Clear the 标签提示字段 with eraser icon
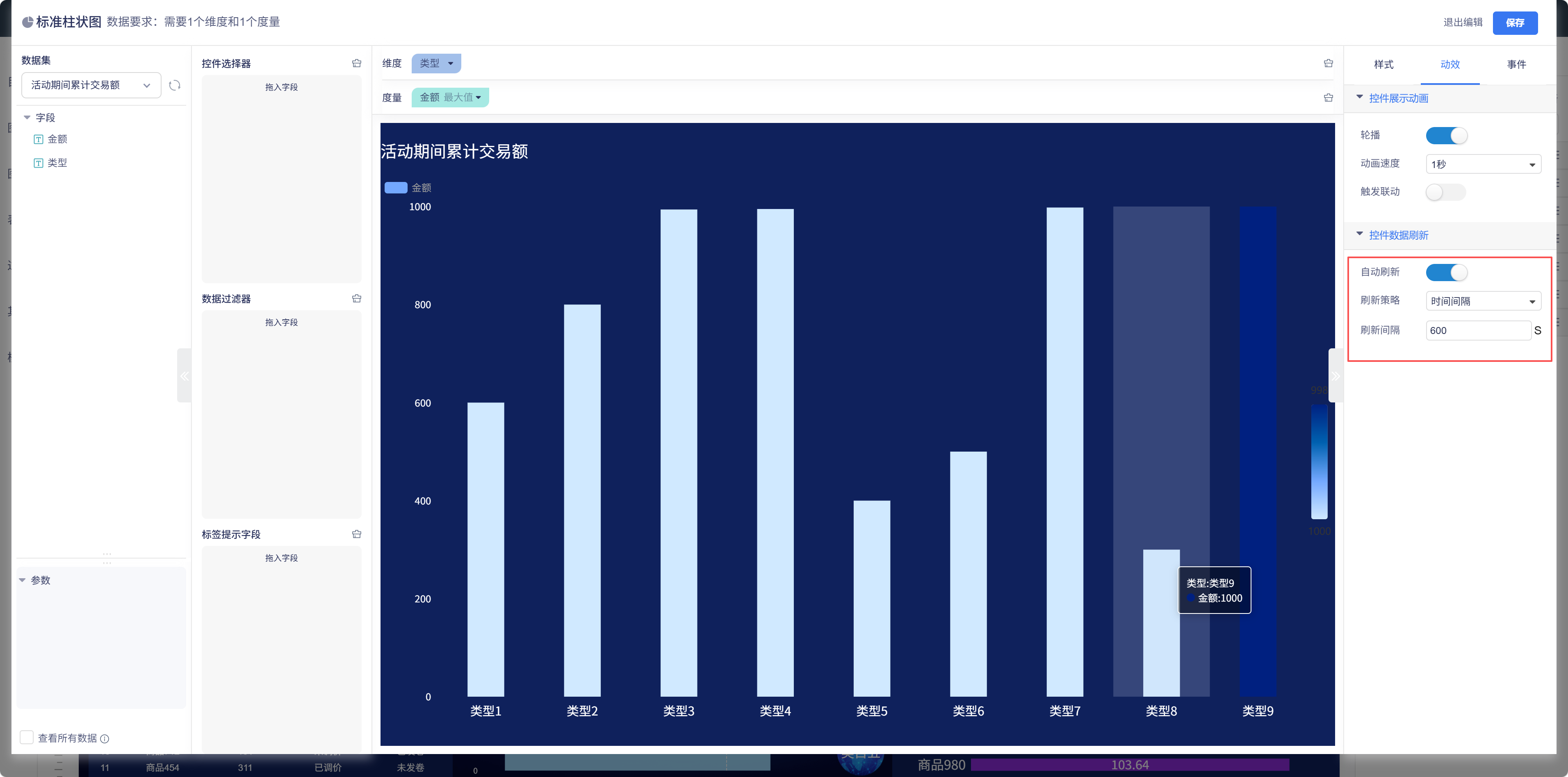 pos(357,534)
